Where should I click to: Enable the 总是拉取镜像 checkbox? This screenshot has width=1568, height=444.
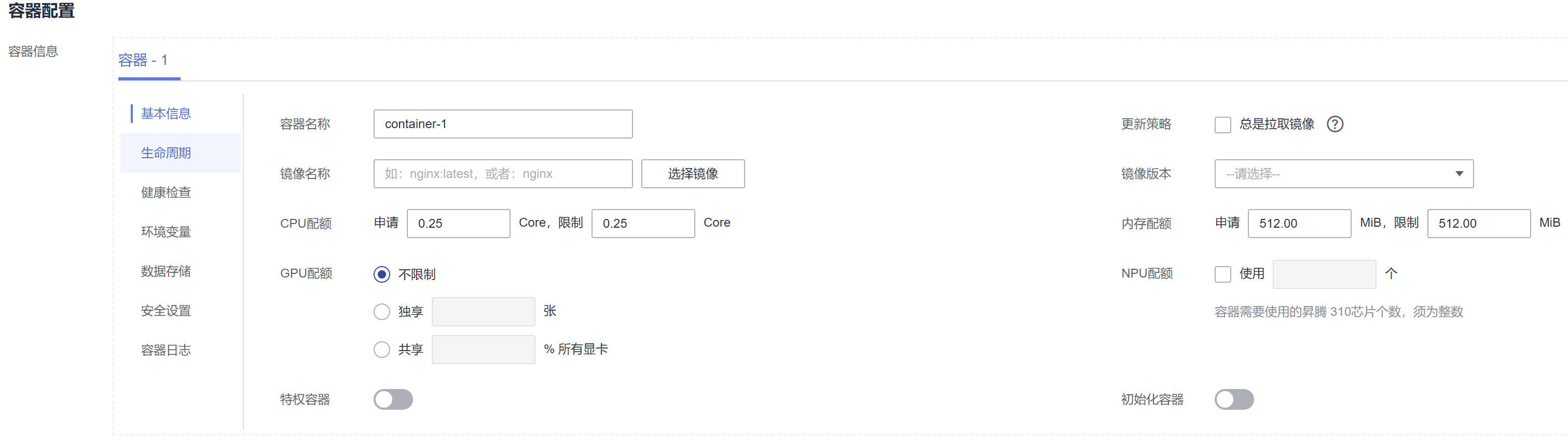1222,124
